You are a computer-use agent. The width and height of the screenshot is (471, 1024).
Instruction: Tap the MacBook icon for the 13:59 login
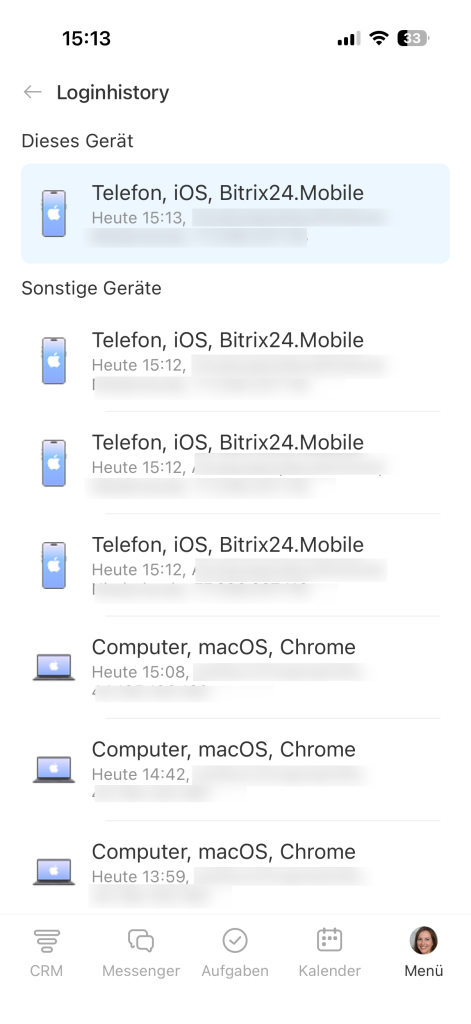(54, 872)
